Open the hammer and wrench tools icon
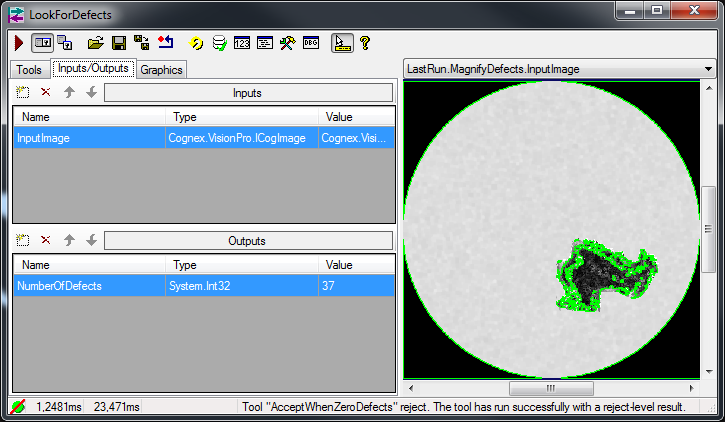The width and height of the screenshot is (725, 422). pyautogui.click(x=288, y=43)
